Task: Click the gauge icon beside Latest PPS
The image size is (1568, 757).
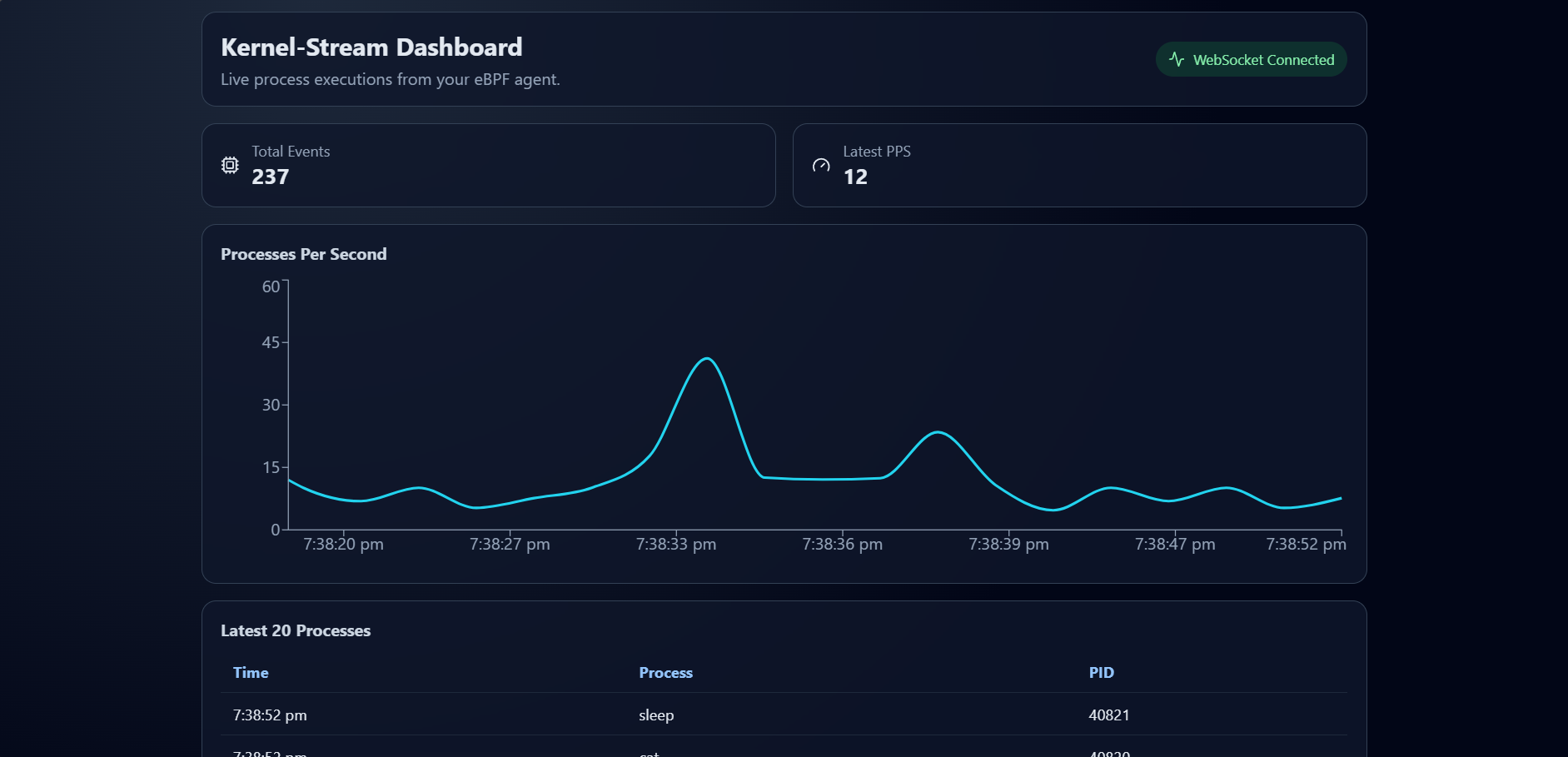Action: click(821, 165)
